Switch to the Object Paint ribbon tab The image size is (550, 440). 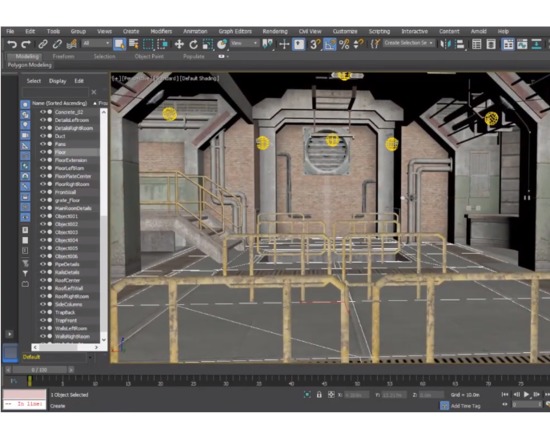[149, 56]
